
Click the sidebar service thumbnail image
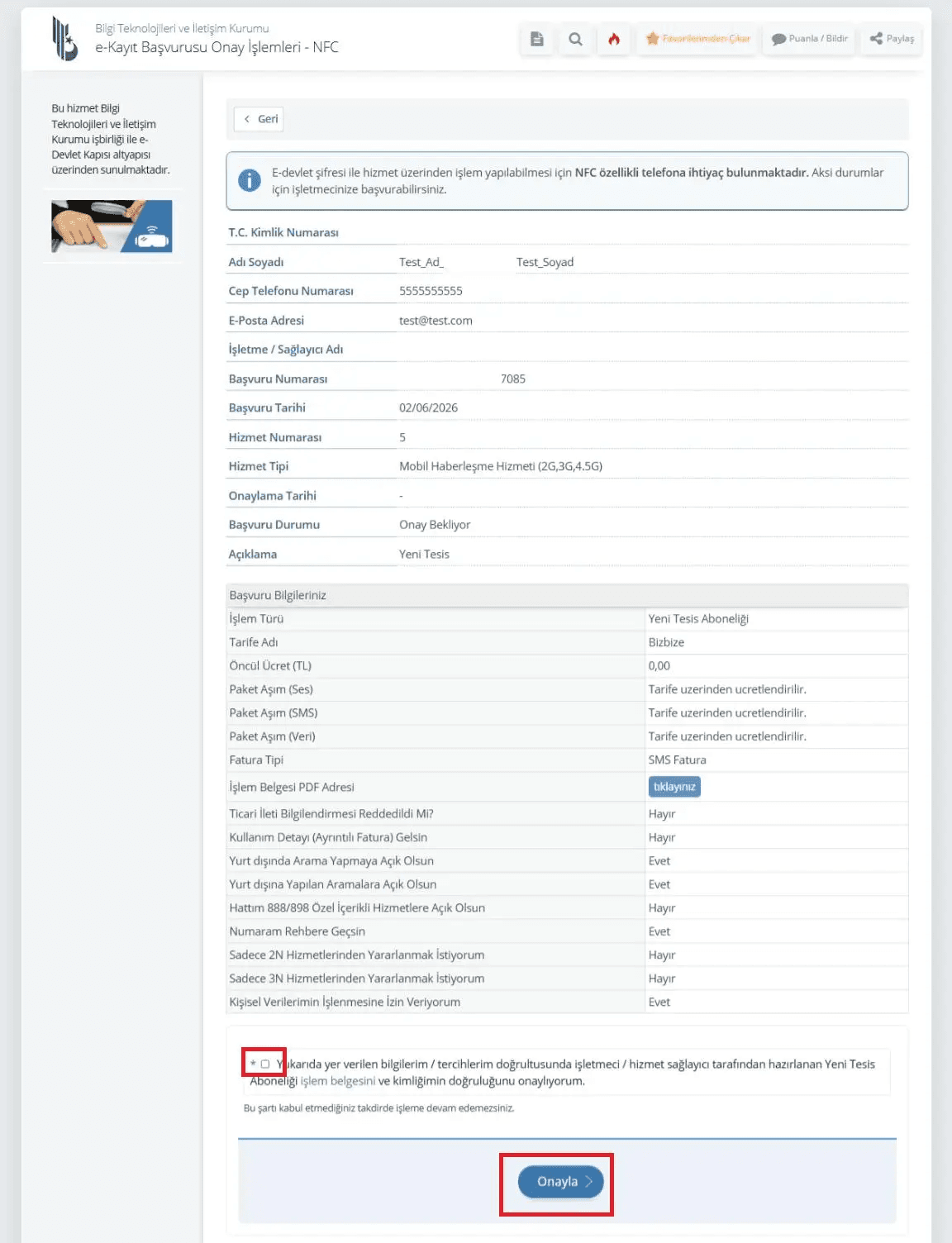pos(112,226)
